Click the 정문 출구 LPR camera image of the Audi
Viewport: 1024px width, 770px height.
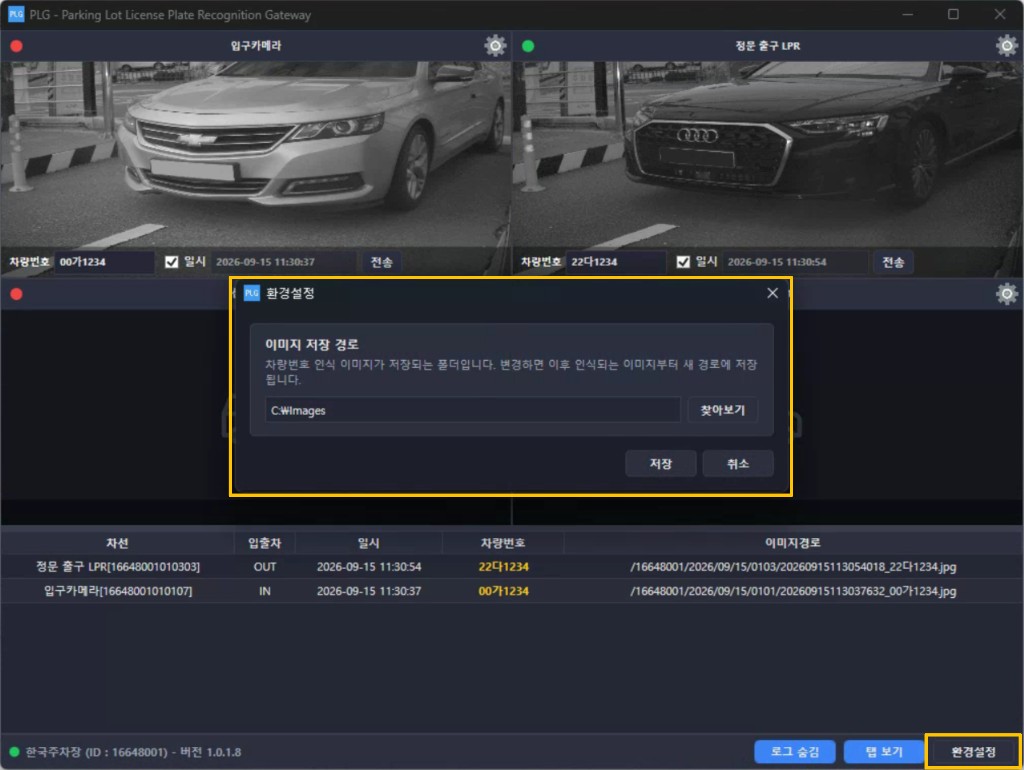[x=768, y=154]
